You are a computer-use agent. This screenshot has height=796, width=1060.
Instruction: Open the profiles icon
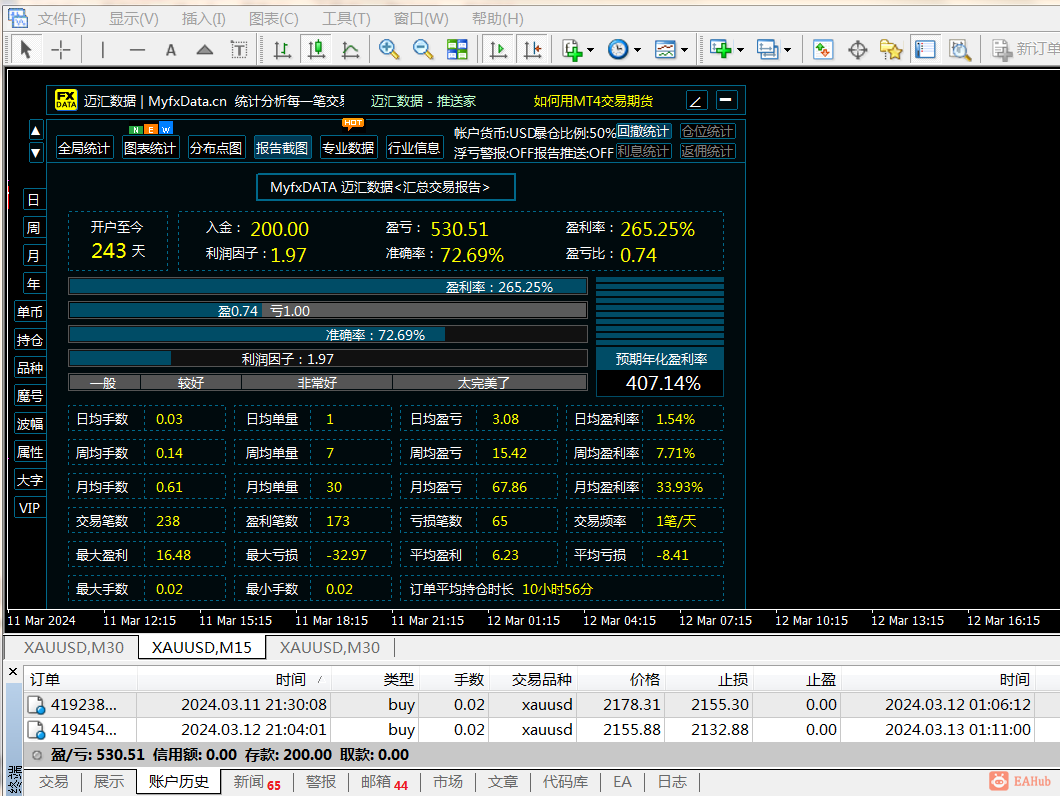[x=767, y=49]
